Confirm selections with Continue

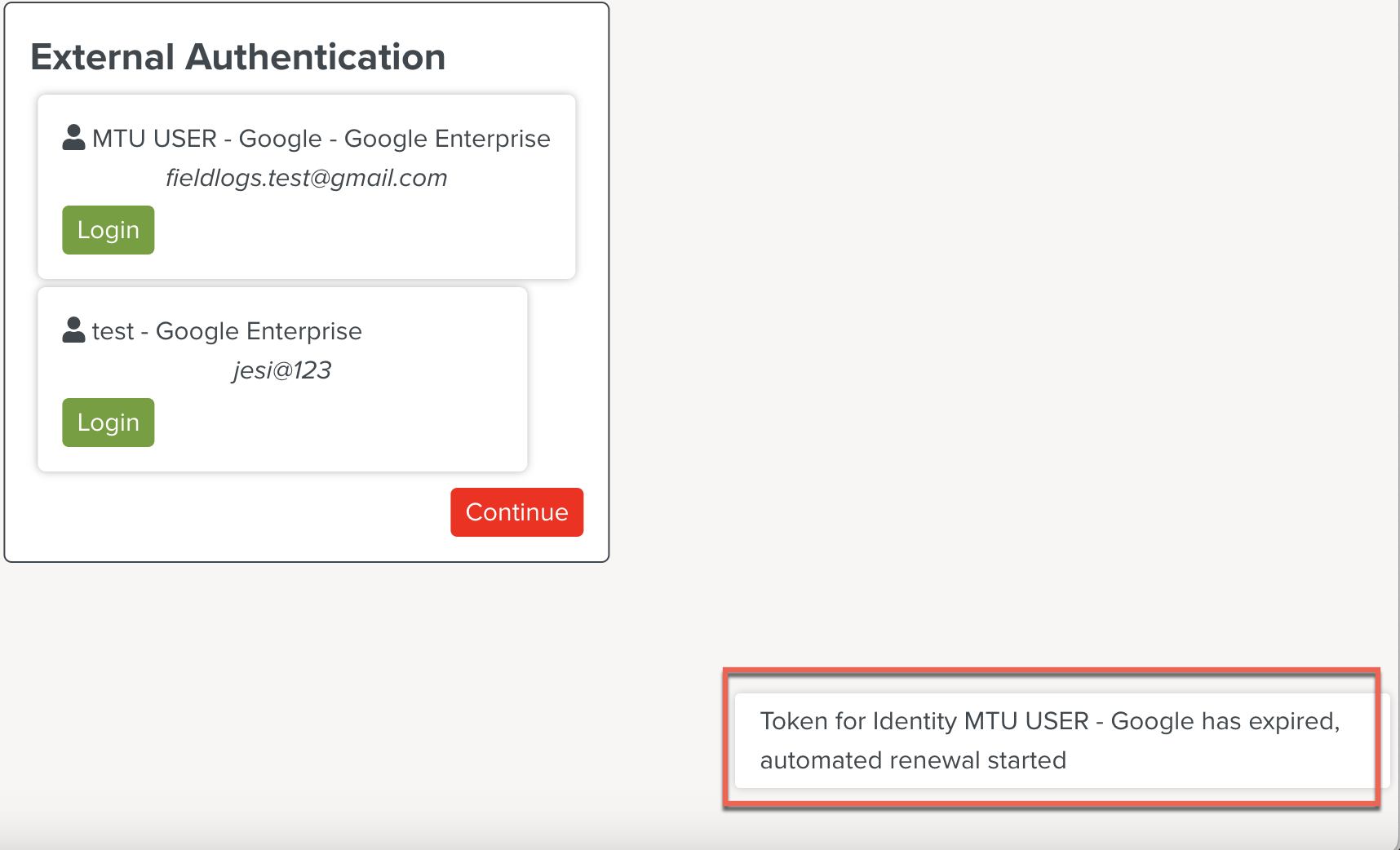point(516,511)
